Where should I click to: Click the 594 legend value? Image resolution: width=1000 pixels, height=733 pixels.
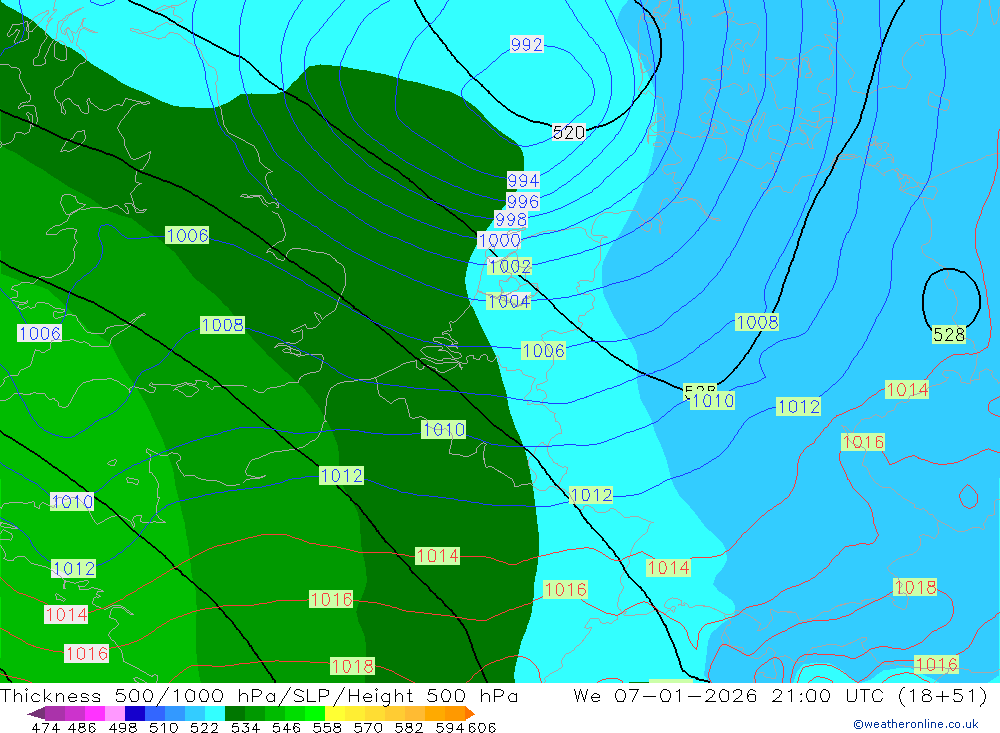(450, 727)
